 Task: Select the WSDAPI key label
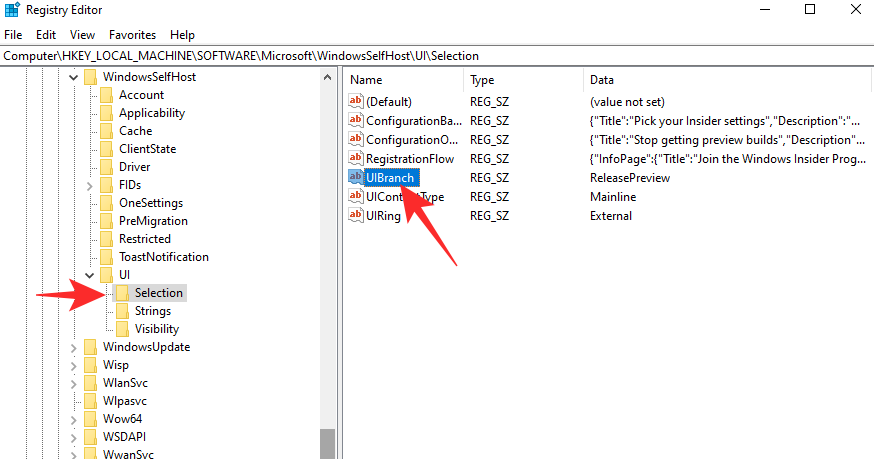click(x=124, y=437)
